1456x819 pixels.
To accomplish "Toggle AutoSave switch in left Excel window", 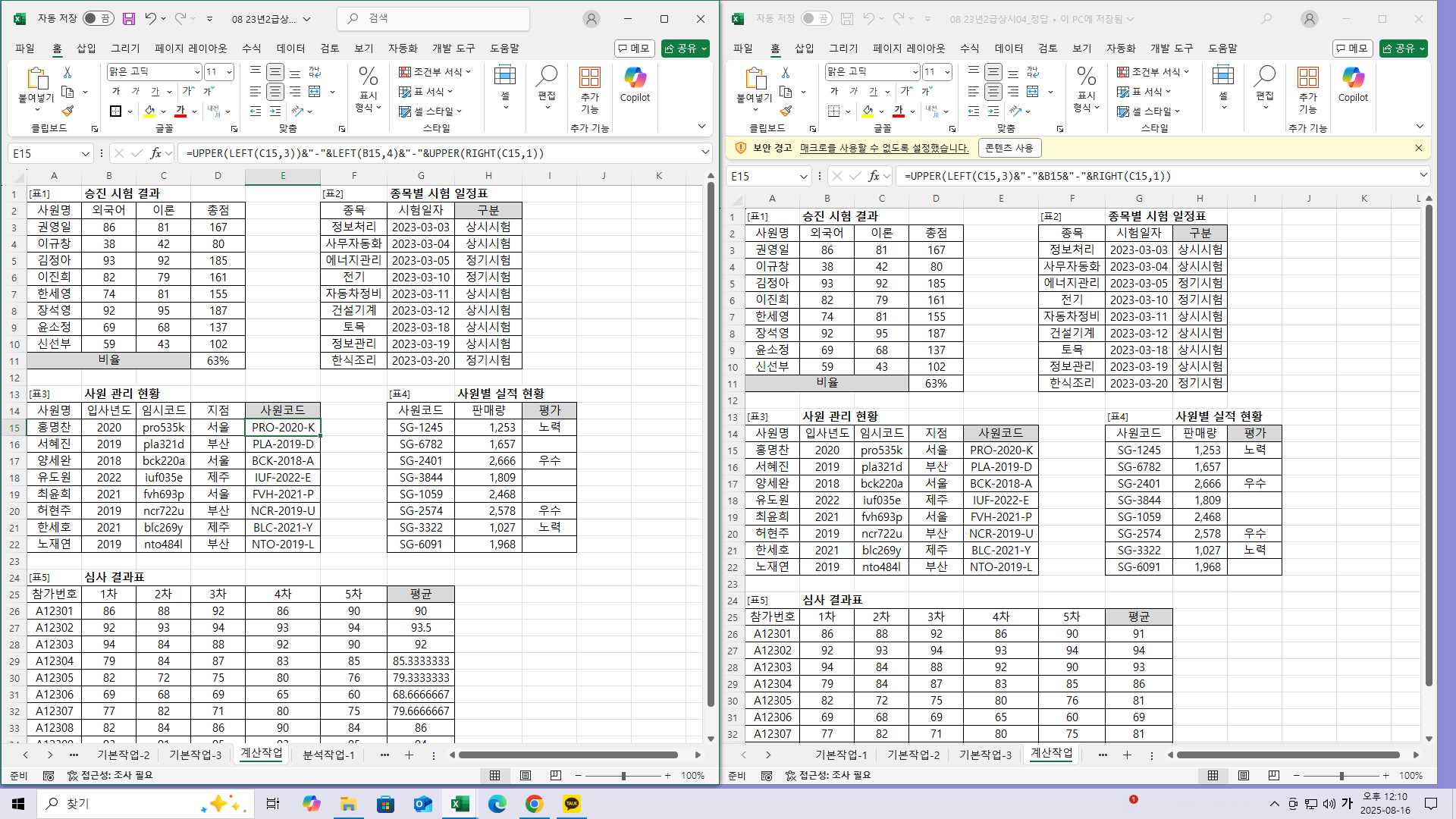I will (x=98, y=19).
